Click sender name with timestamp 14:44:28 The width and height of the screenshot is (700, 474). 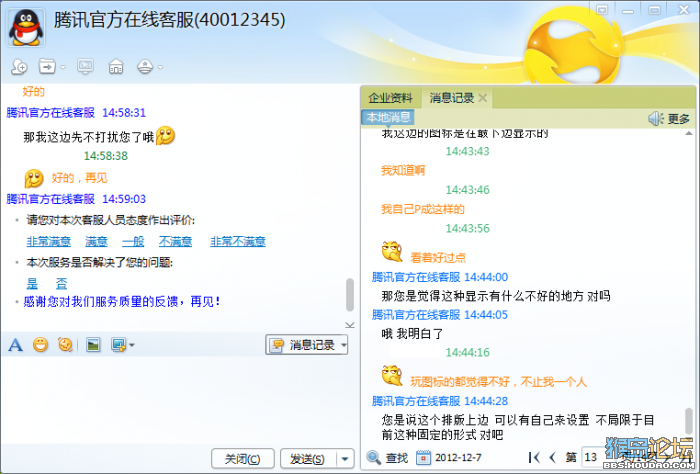click(x=440, y=401)
